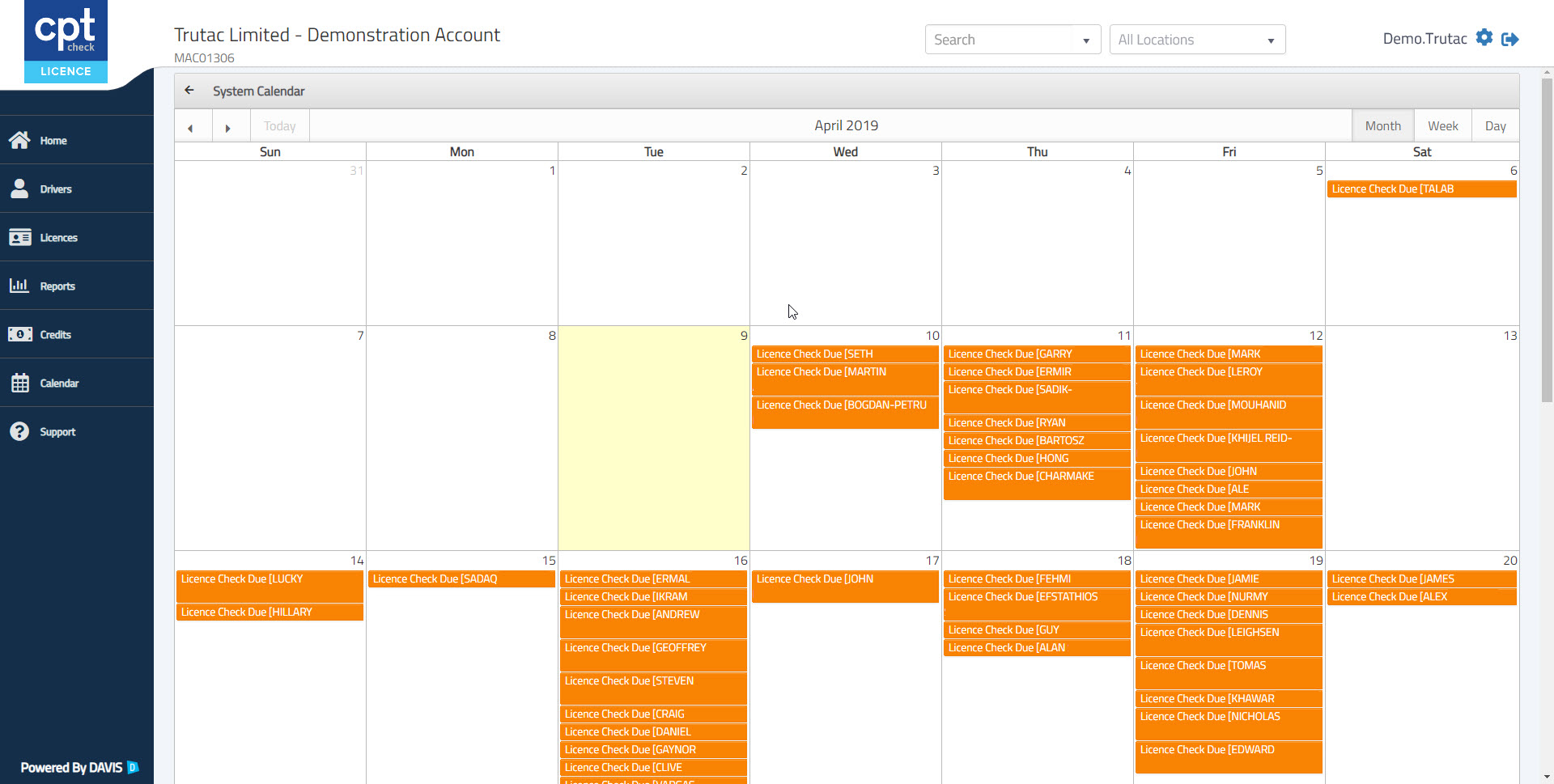
Task: Open the Drivers section icon
Action: (19, 189)
